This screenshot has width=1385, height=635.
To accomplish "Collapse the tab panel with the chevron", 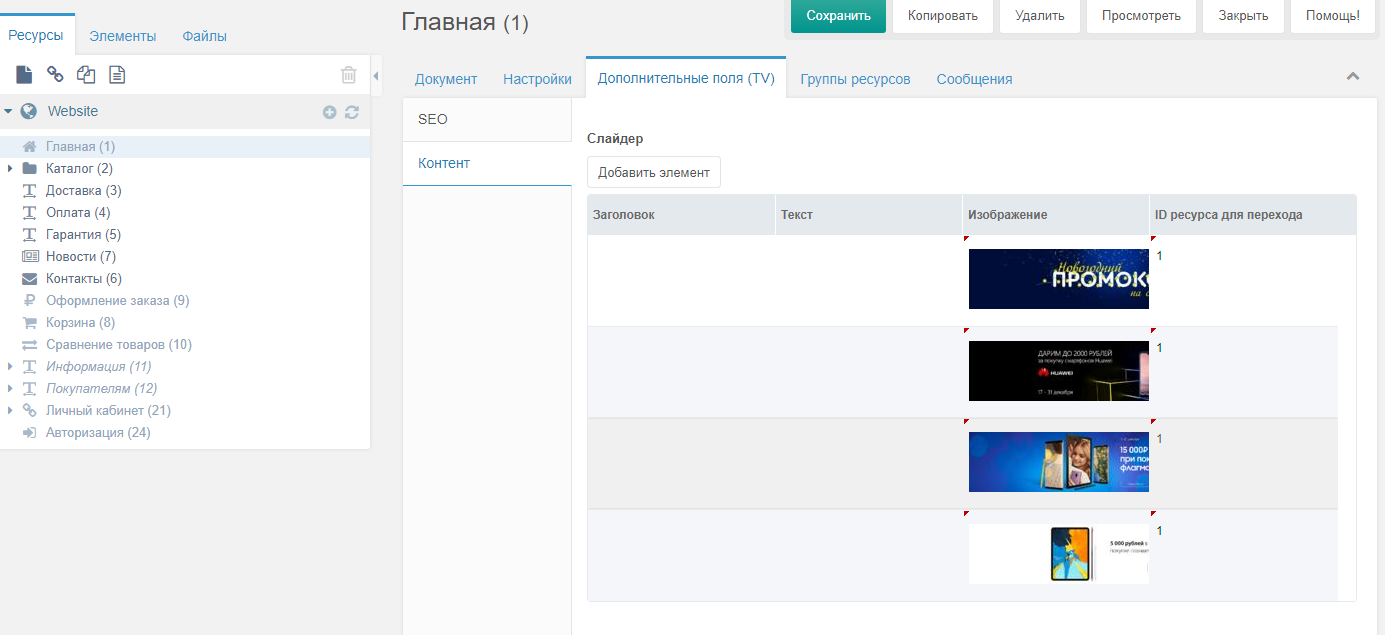I will pos(1353,76).
